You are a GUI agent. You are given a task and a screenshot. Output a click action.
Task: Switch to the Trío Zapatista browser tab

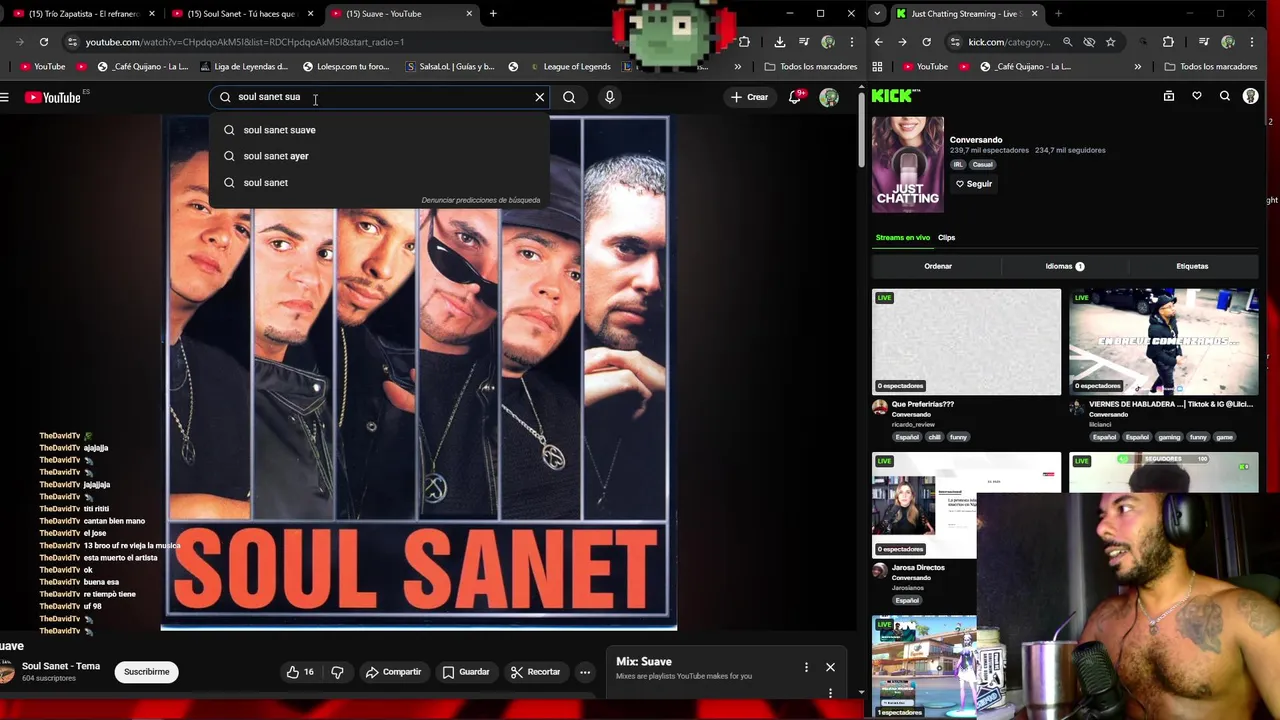84,14
